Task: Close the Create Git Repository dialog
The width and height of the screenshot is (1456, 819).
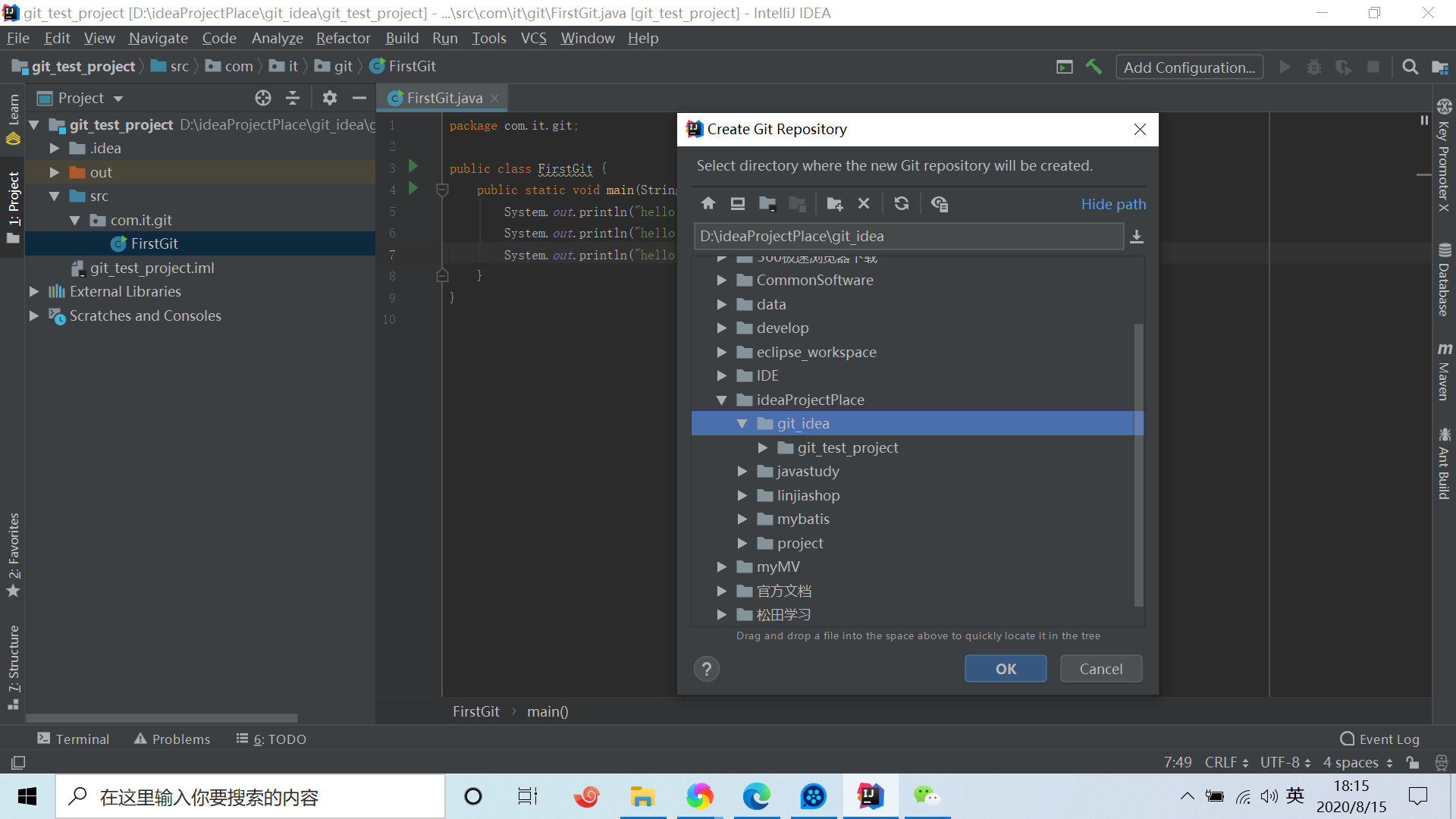Action: [1140, 130]
